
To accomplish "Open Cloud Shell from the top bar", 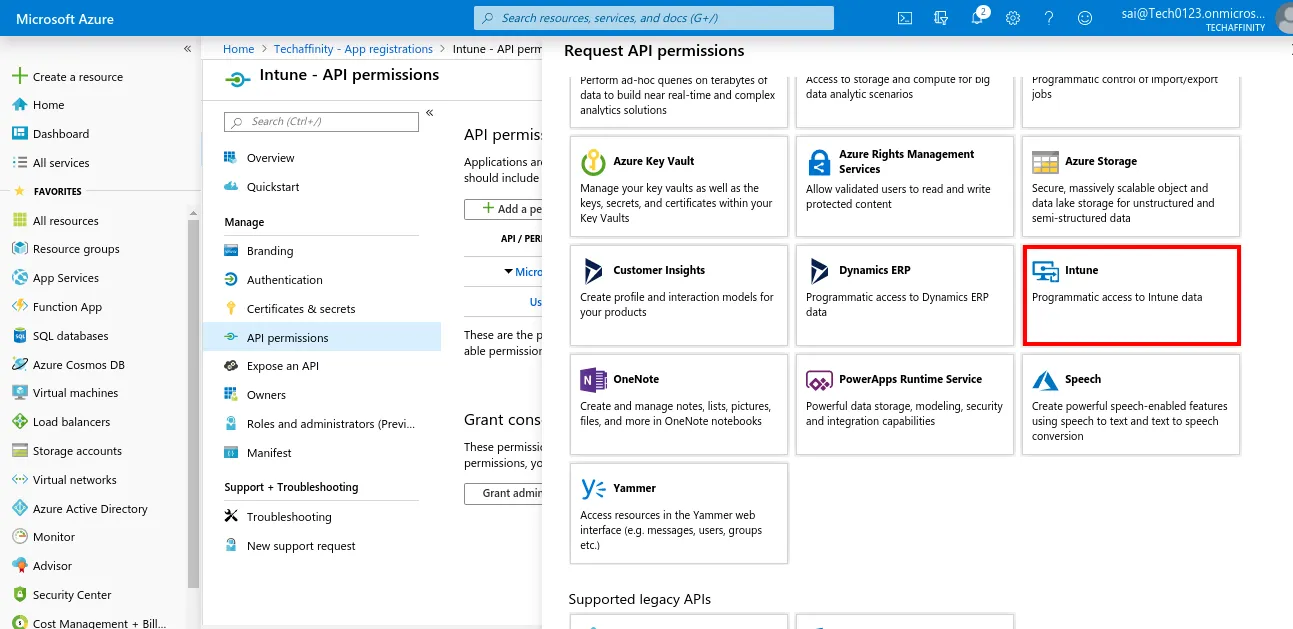I will click(x=904, y=18).
